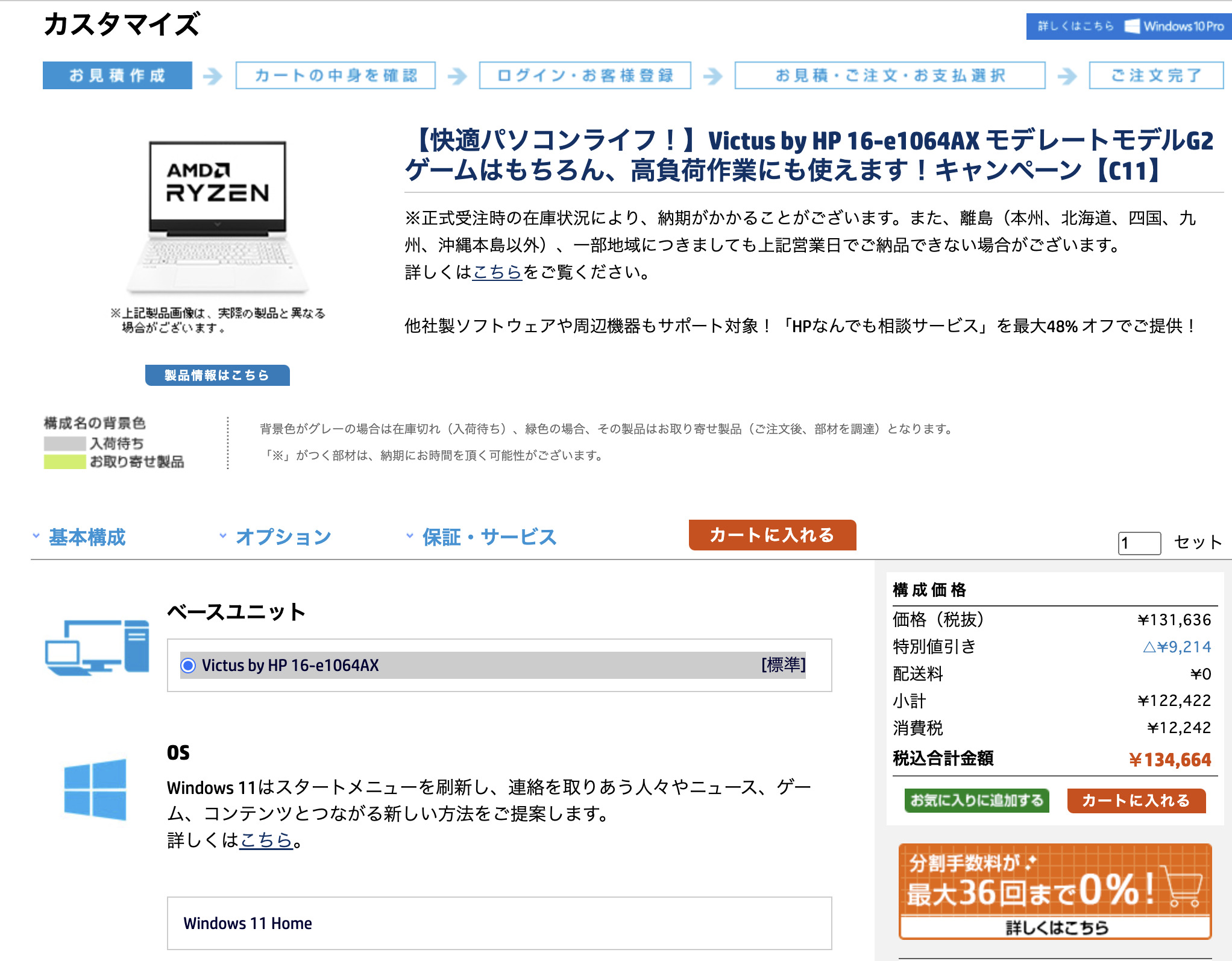This screenshot has height=961, width=1232.
Task: Open 製品情報はこちら button
Action: (217, 375)
